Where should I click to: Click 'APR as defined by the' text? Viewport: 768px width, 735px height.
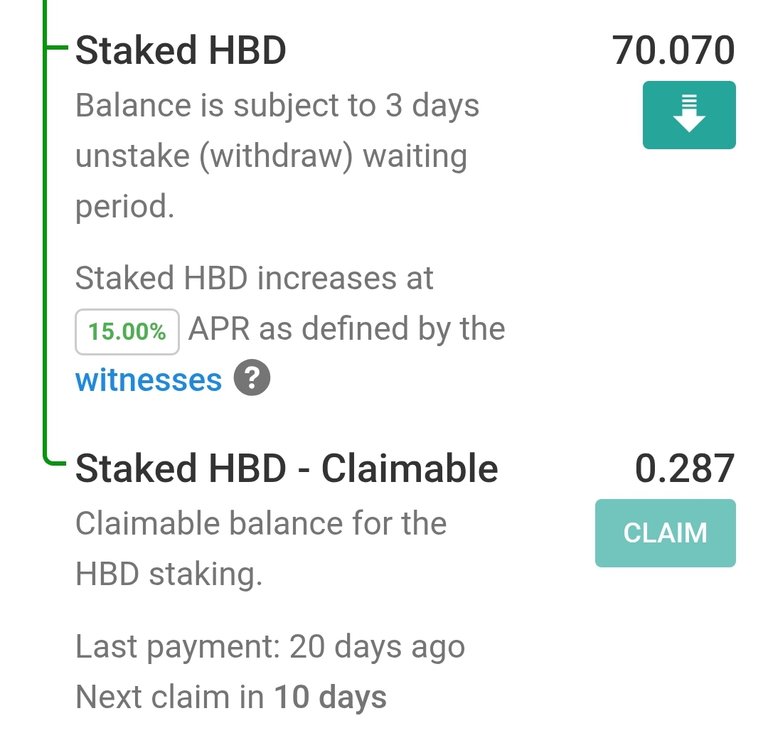click(x=347, y=328)
